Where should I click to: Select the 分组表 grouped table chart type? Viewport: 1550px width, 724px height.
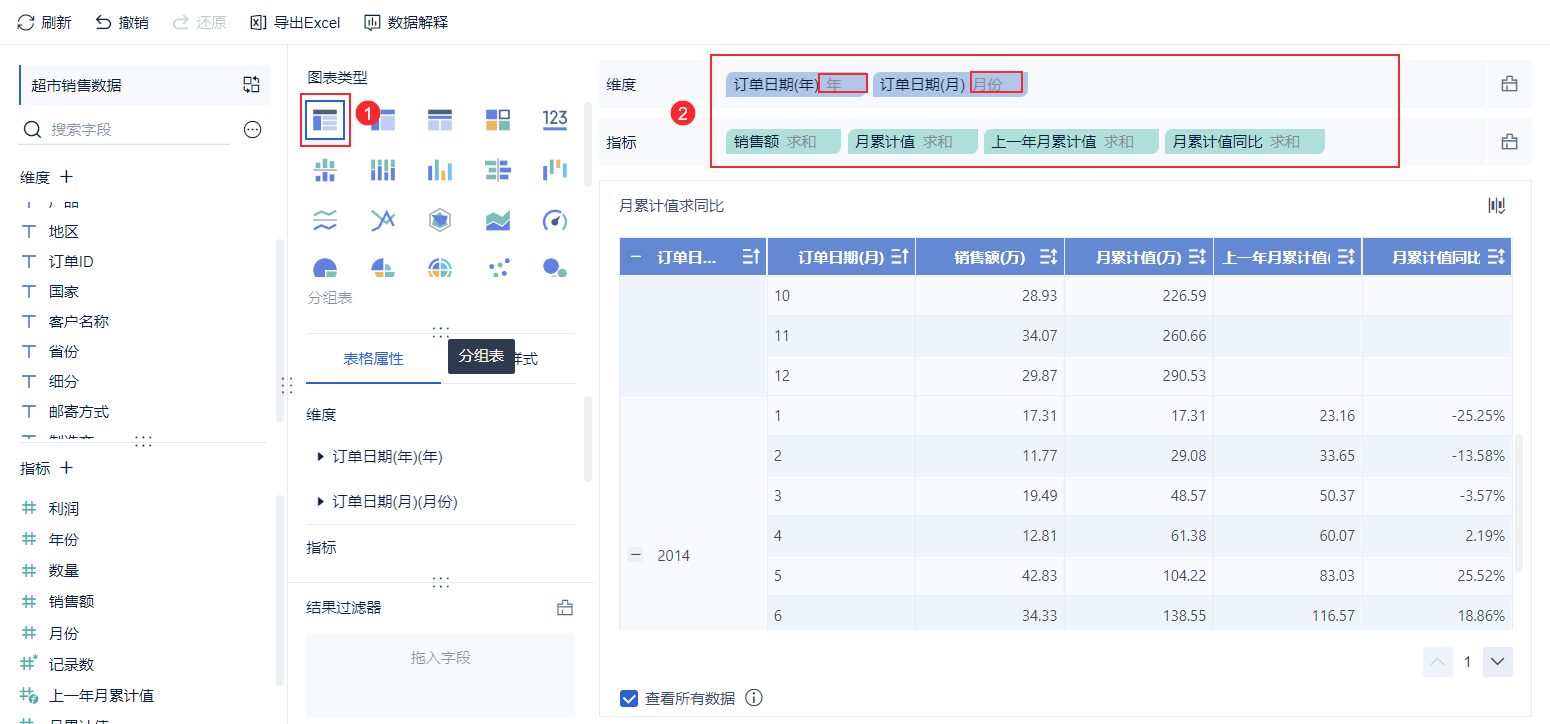pyautogui.click(x=325, y=121)
